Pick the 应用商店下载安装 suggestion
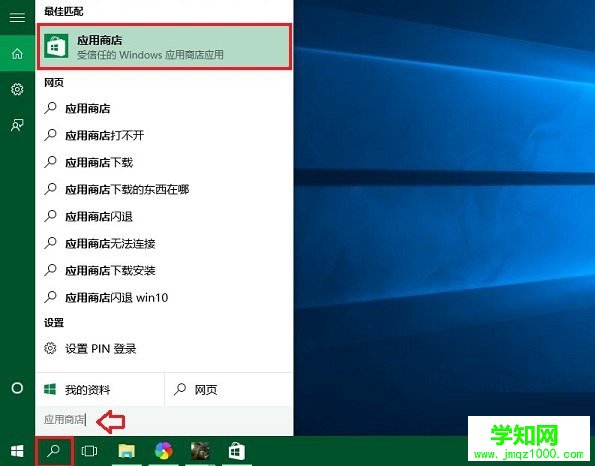 click(x=164, y=270)
